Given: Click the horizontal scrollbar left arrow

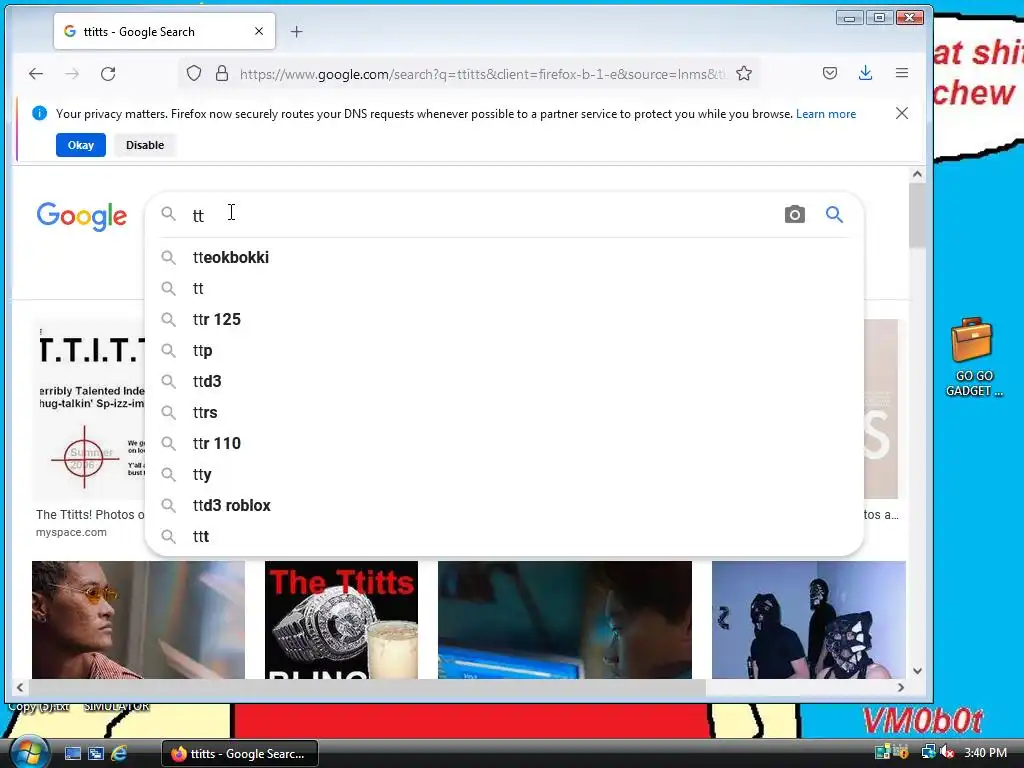Looking at the screenshot, I should (20, 687).
